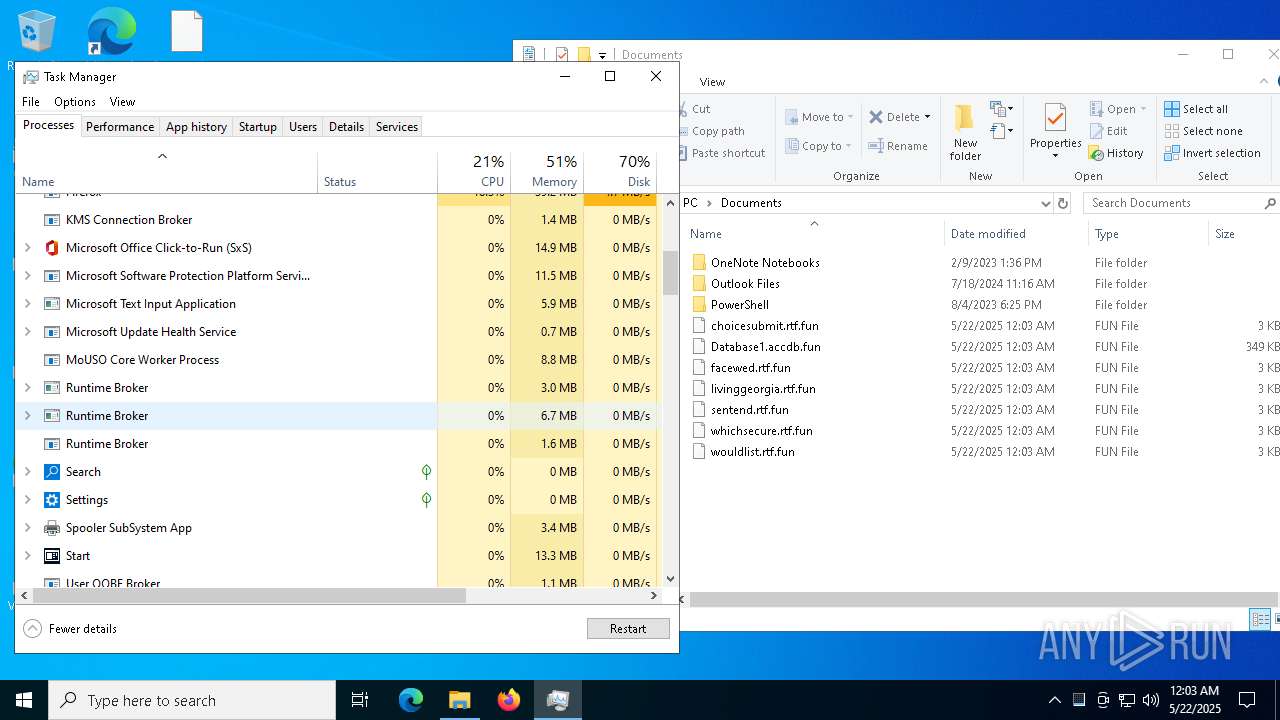The image size is (1280, 720).
Task: Open the View menu in Task Manager
Action: coord(122,102)
